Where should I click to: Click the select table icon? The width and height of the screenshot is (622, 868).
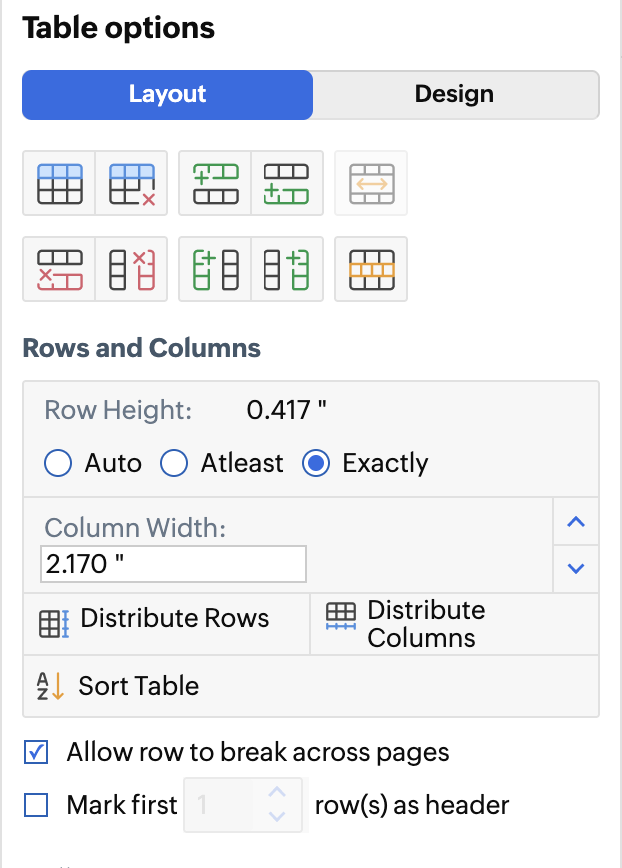click(59, 183)
